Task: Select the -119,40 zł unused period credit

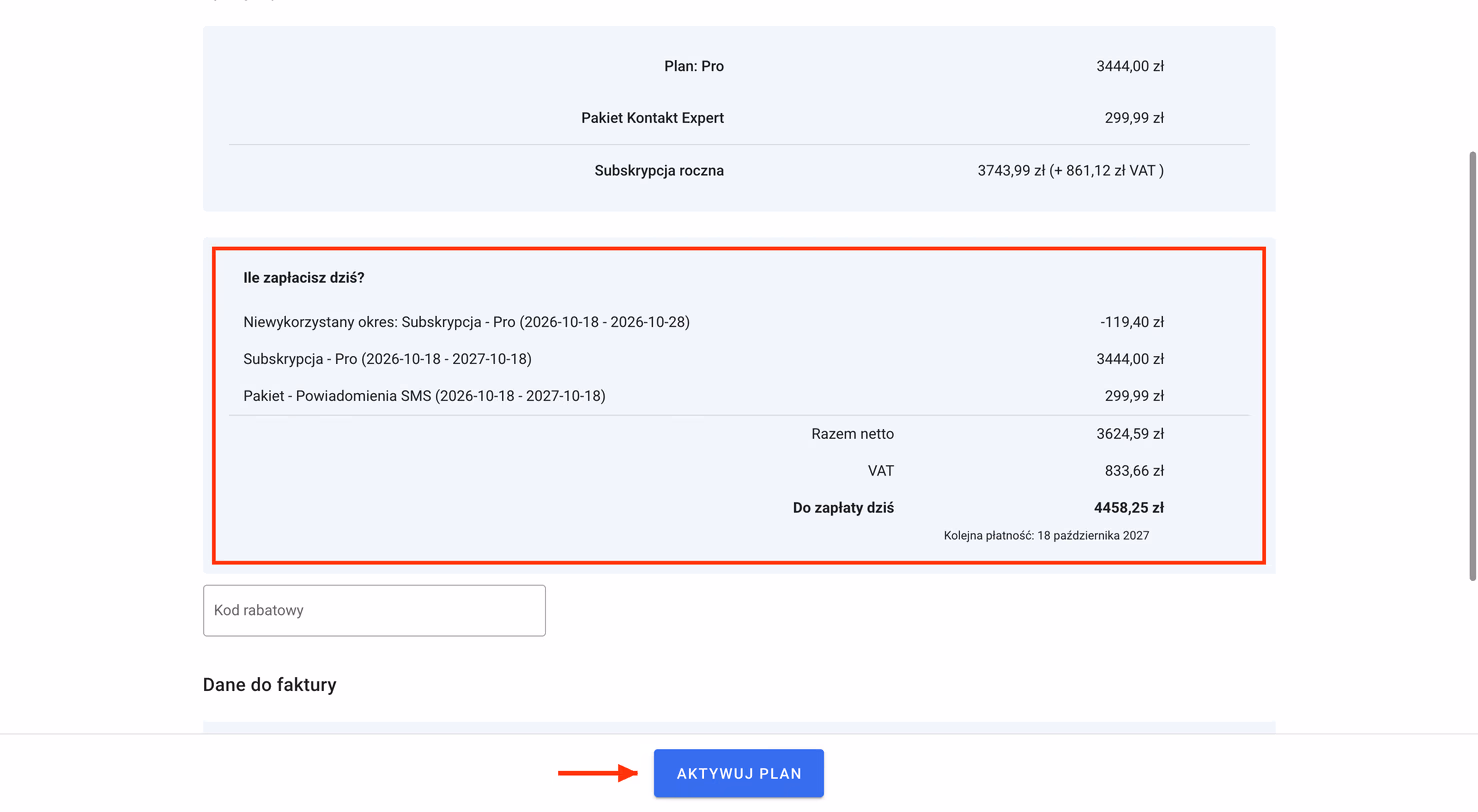Action: (1132, 322)
